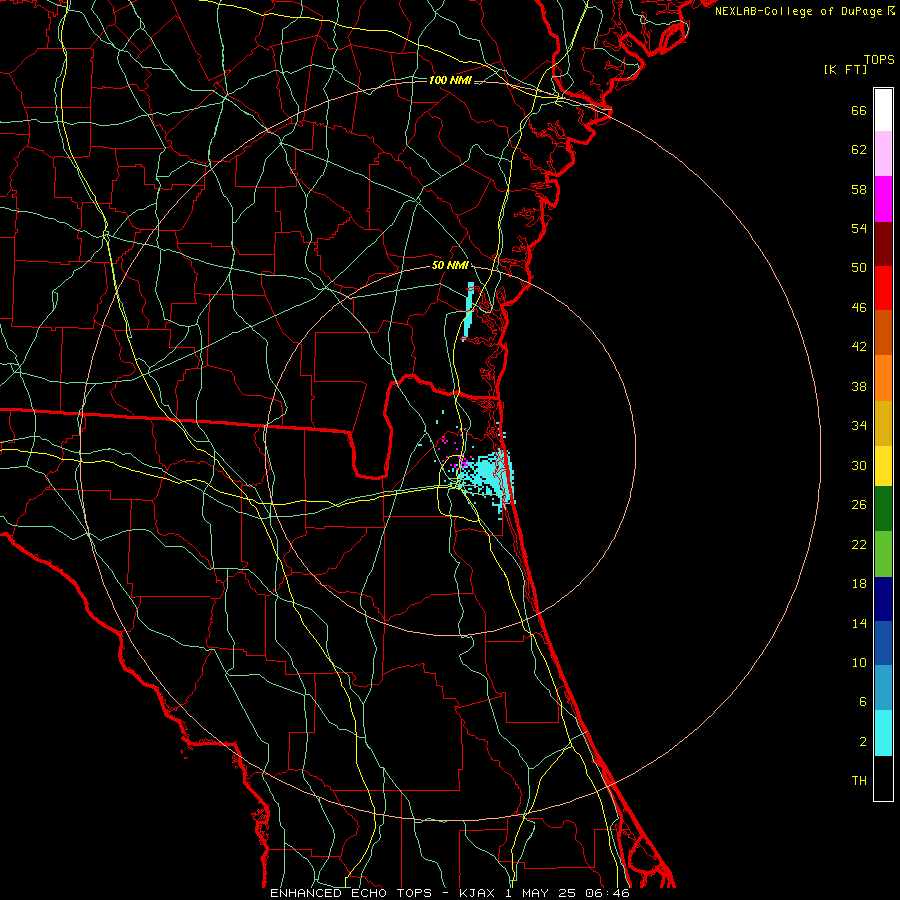Click the gold mustard legend swatch
Viewport: 900px width, 900px height.
pos(883,424)
